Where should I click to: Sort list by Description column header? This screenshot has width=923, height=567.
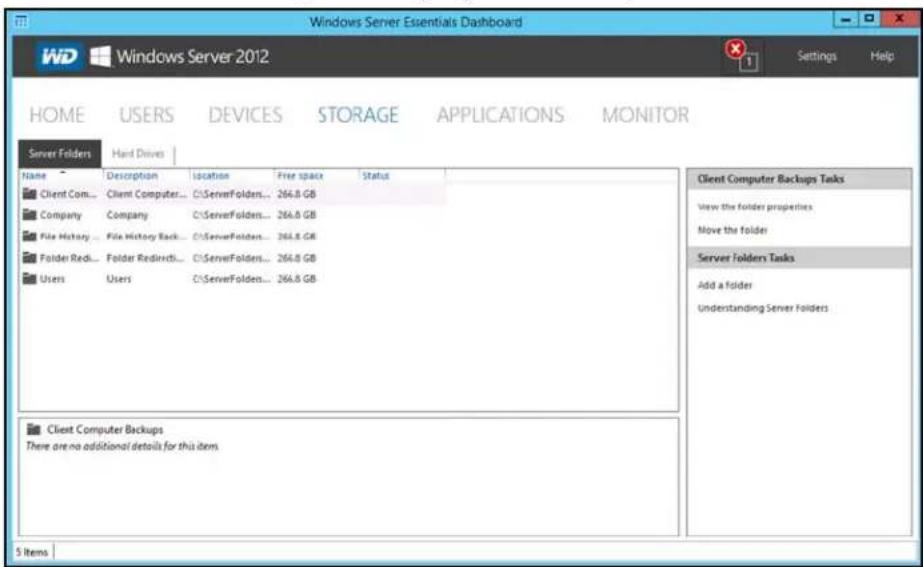pos(132,175)
